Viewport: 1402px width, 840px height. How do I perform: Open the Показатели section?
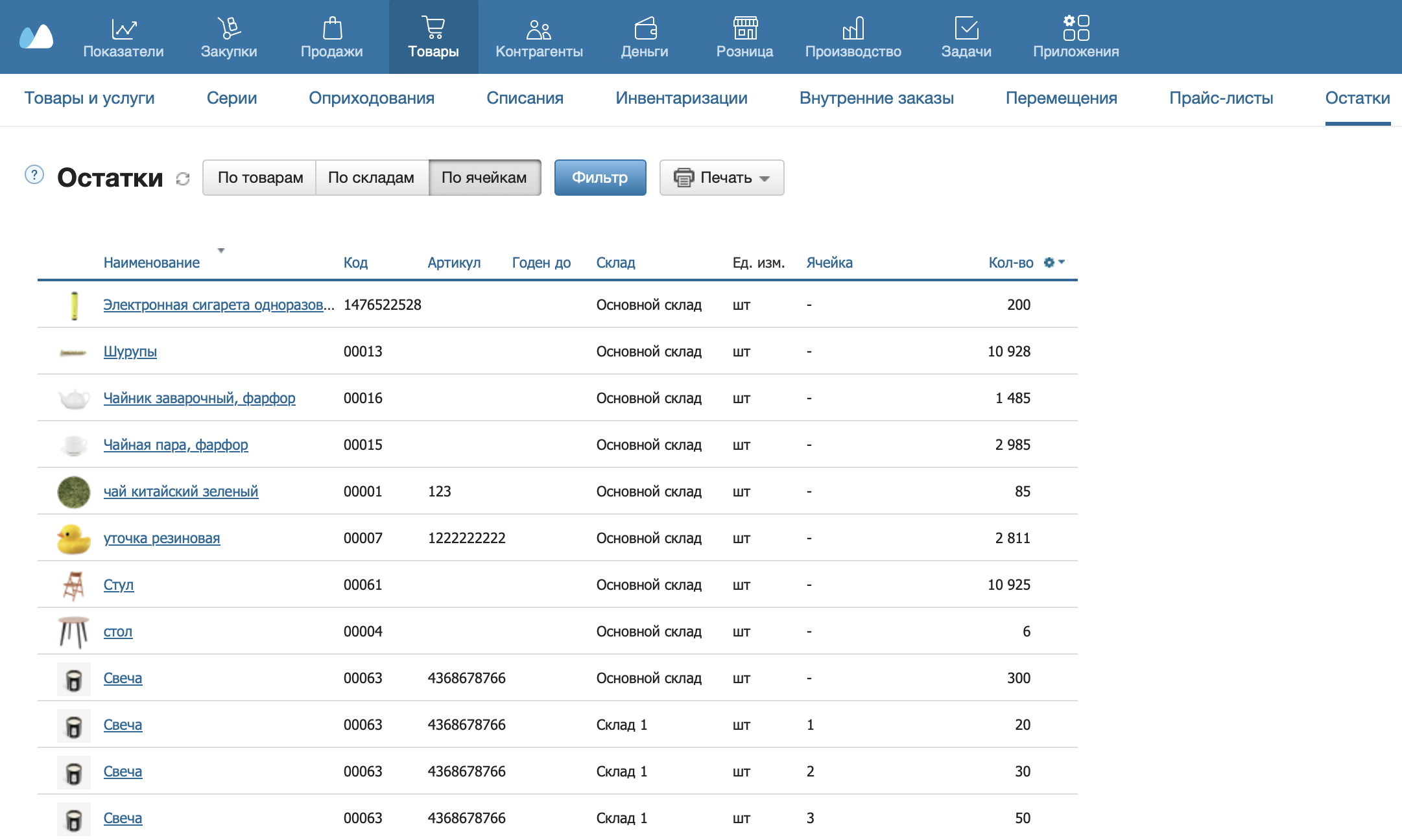(x=123, y=37)
